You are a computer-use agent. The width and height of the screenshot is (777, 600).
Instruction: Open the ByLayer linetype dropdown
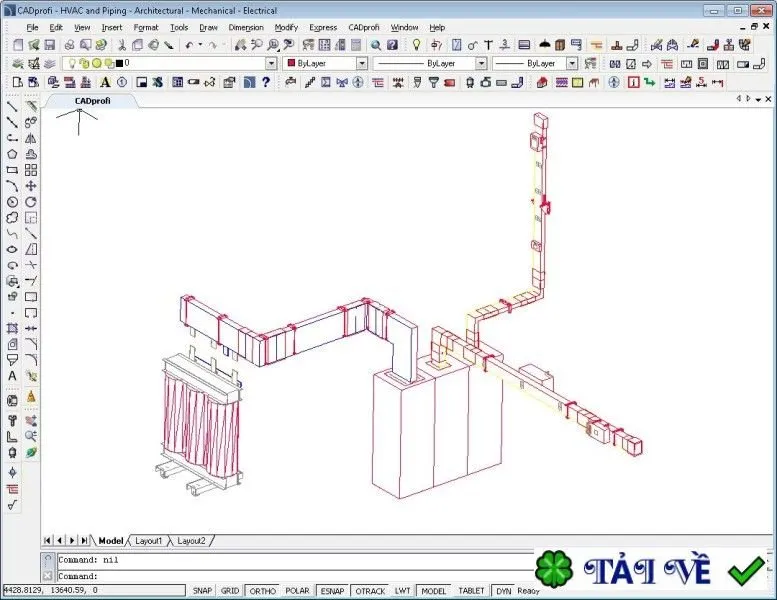tap(481, 63)
